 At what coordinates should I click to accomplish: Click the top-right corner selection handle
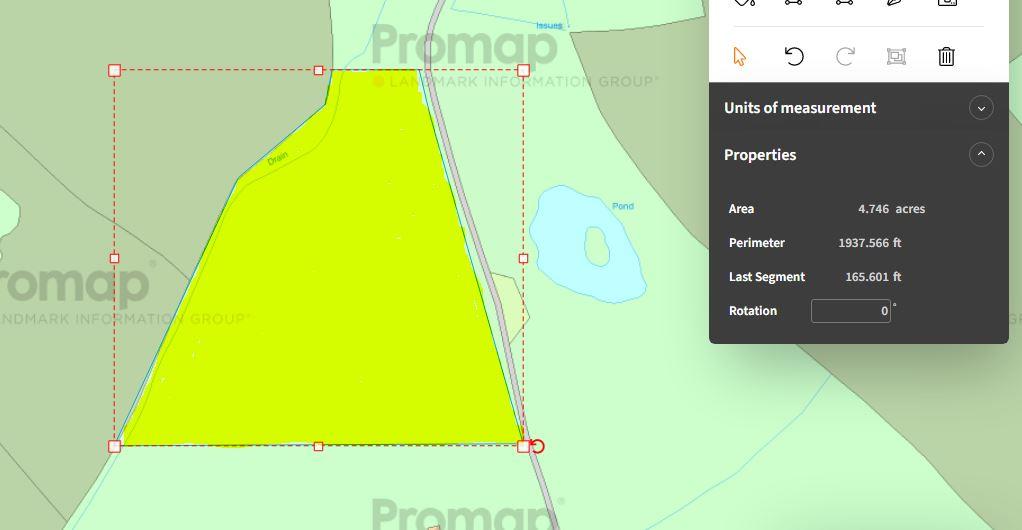[x=523, y=70]
